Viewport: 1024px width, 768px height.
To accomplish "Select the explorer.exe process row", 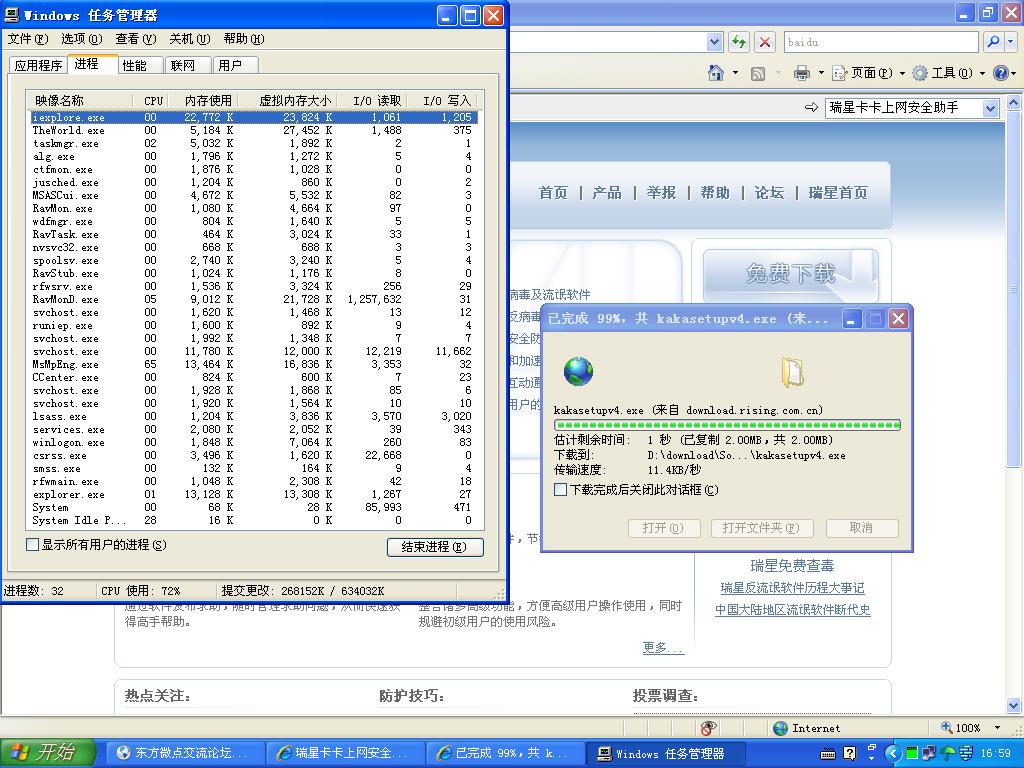I will 255,494.
